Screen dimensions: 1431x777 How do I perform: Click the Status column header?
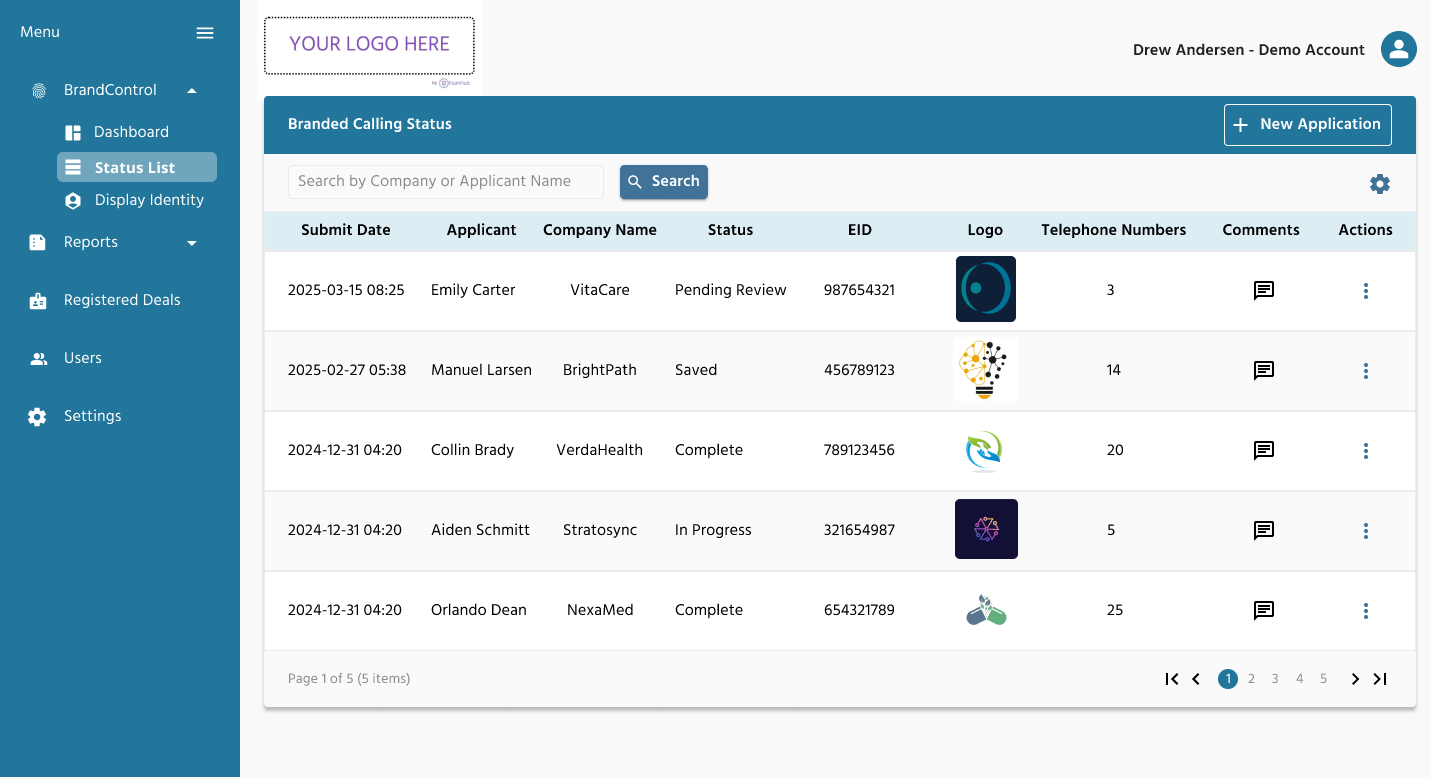click(730, 230)
